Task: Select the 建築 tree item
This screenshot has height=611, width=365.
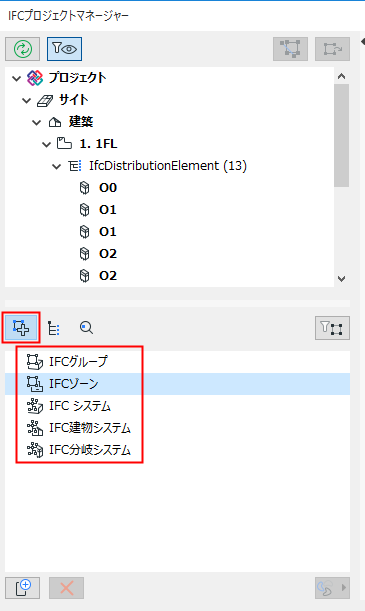Action: tap(81, 122)
